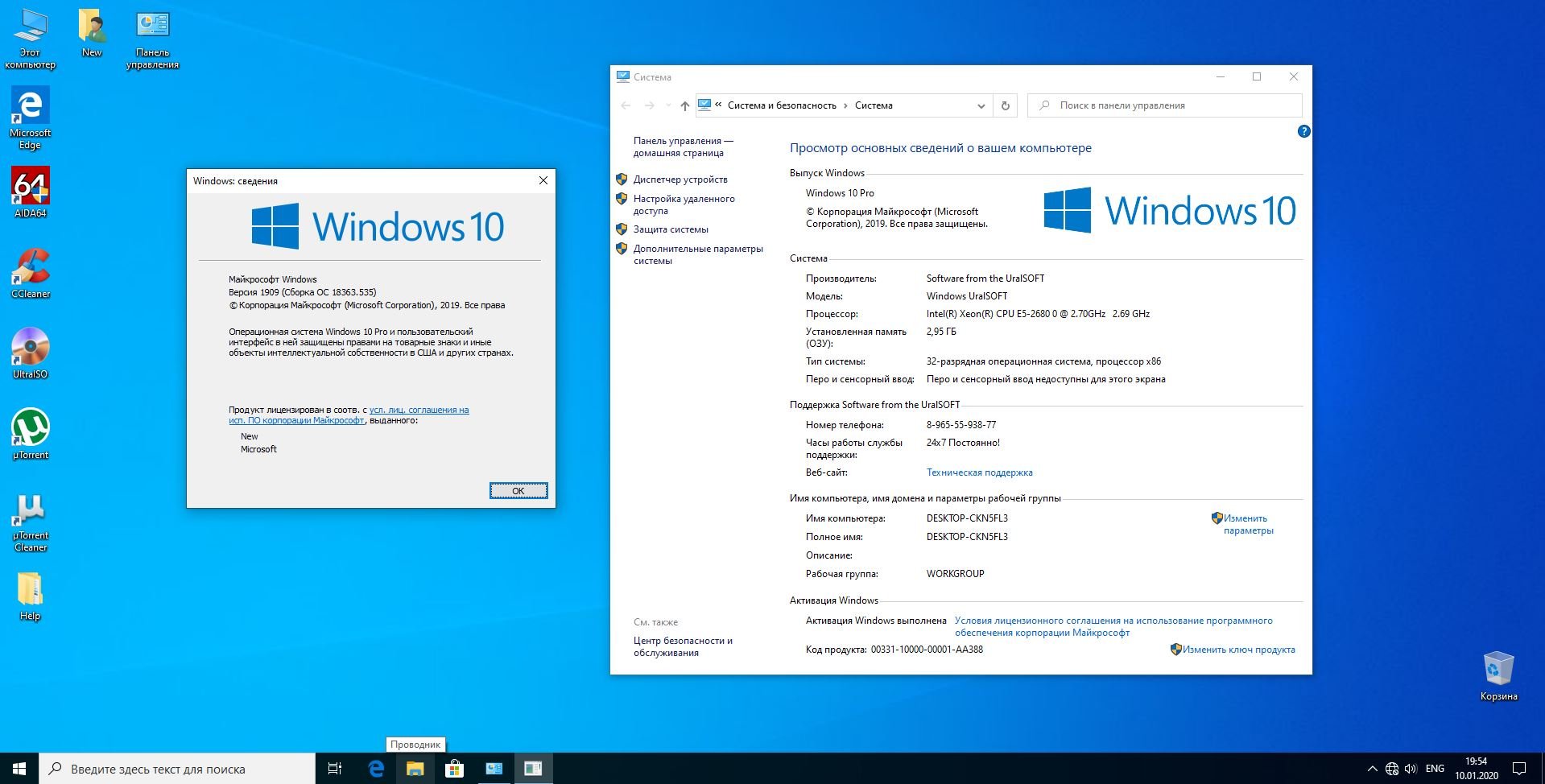Select the UltraISO desktop icon
Screen dimensions: 1545x784
30,353
